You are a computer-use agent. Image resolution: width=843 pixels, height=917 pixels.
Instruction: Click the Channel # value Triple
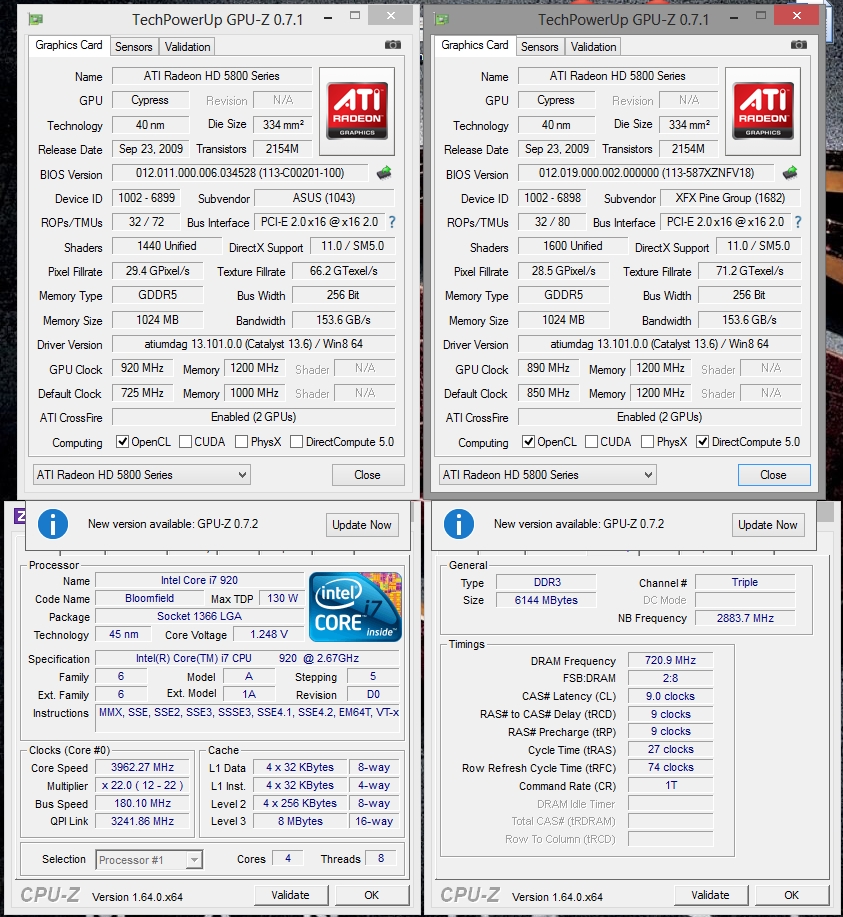click(745, 582)
